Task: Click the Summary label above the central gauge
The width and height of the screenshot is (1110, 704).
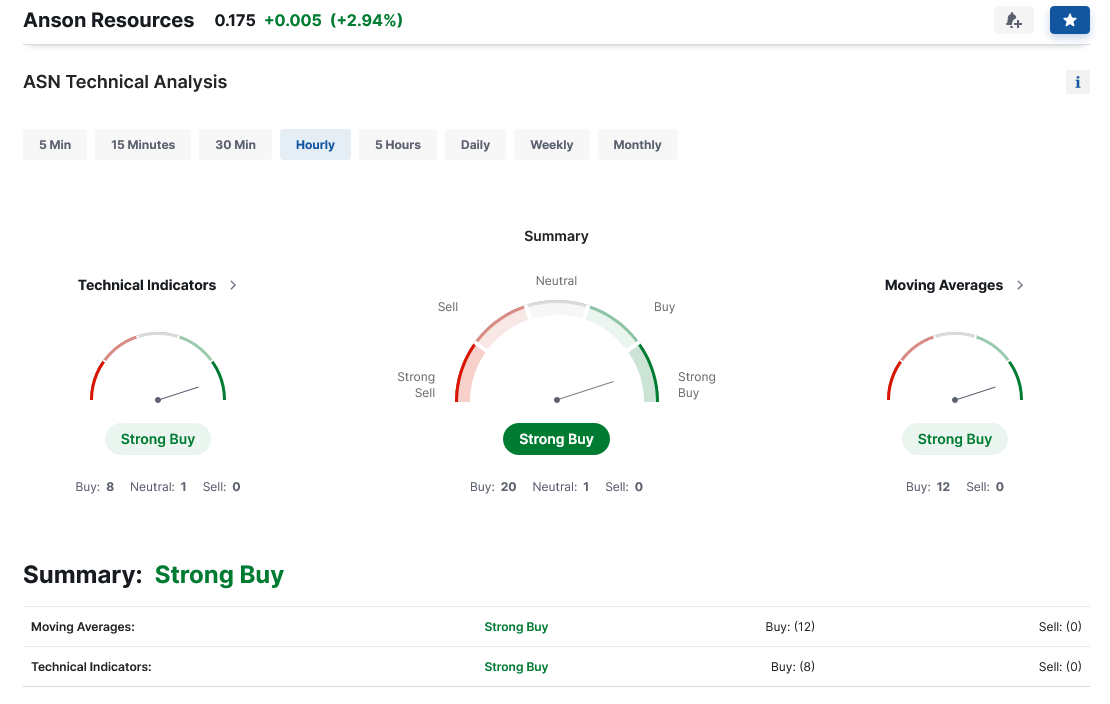Action: point(556,236)
